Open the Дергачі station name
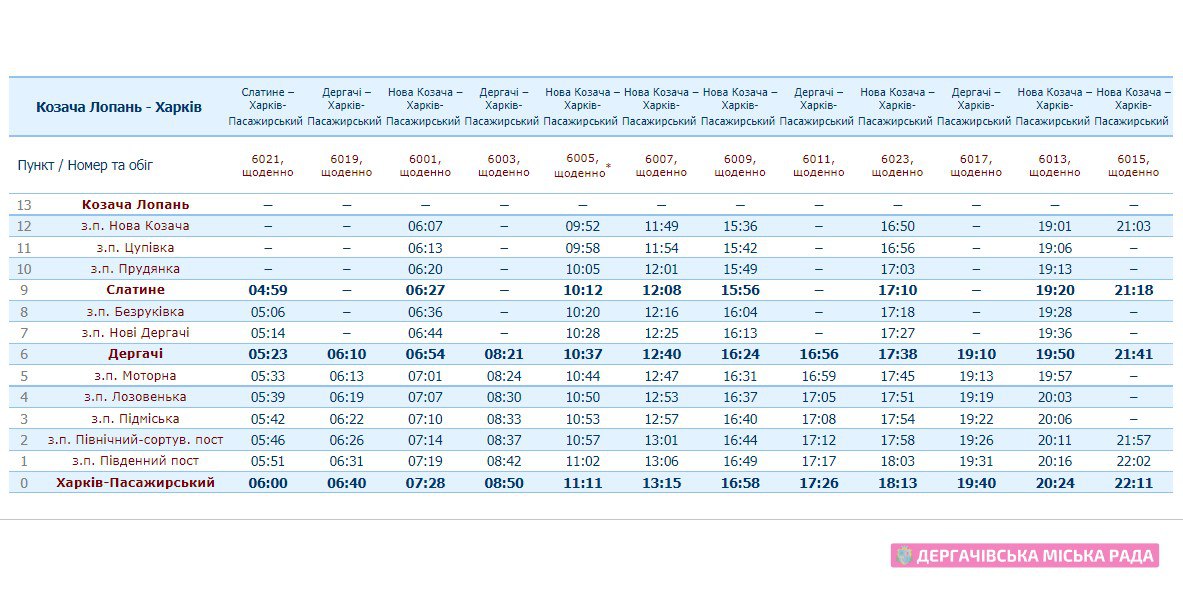1183x592 pixels. coord(135,354)
